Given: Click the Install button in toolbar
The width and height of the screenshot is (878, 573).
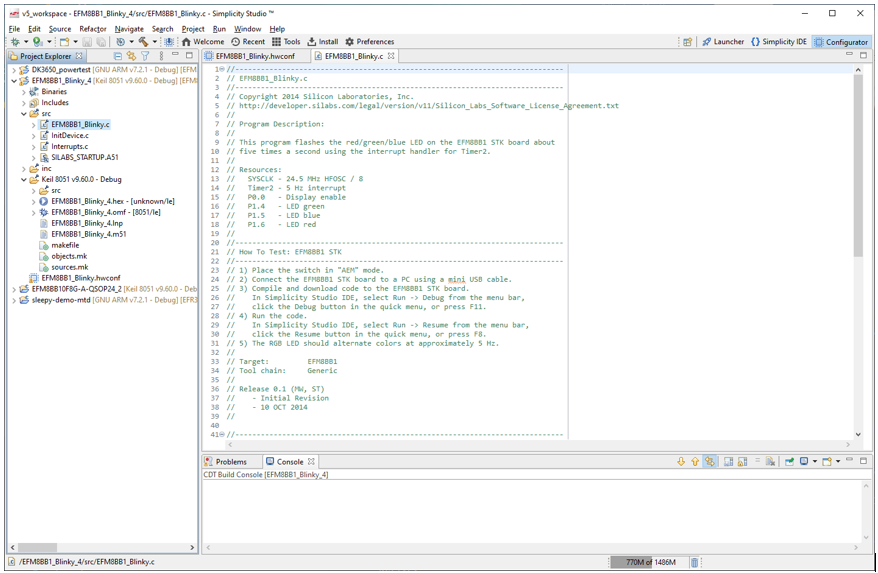Looking at the screenshot, I should (x=323, y=42).
